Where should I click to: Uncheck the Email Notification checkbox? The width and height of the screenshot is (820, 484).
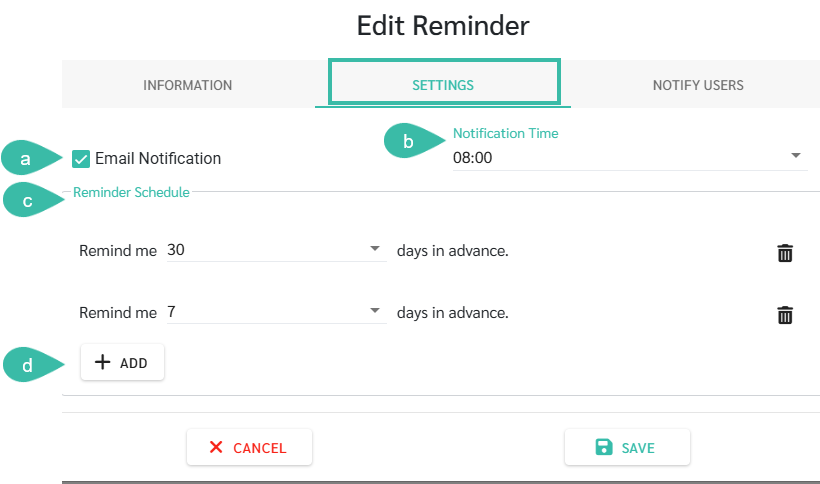click(x=81, y=159)
